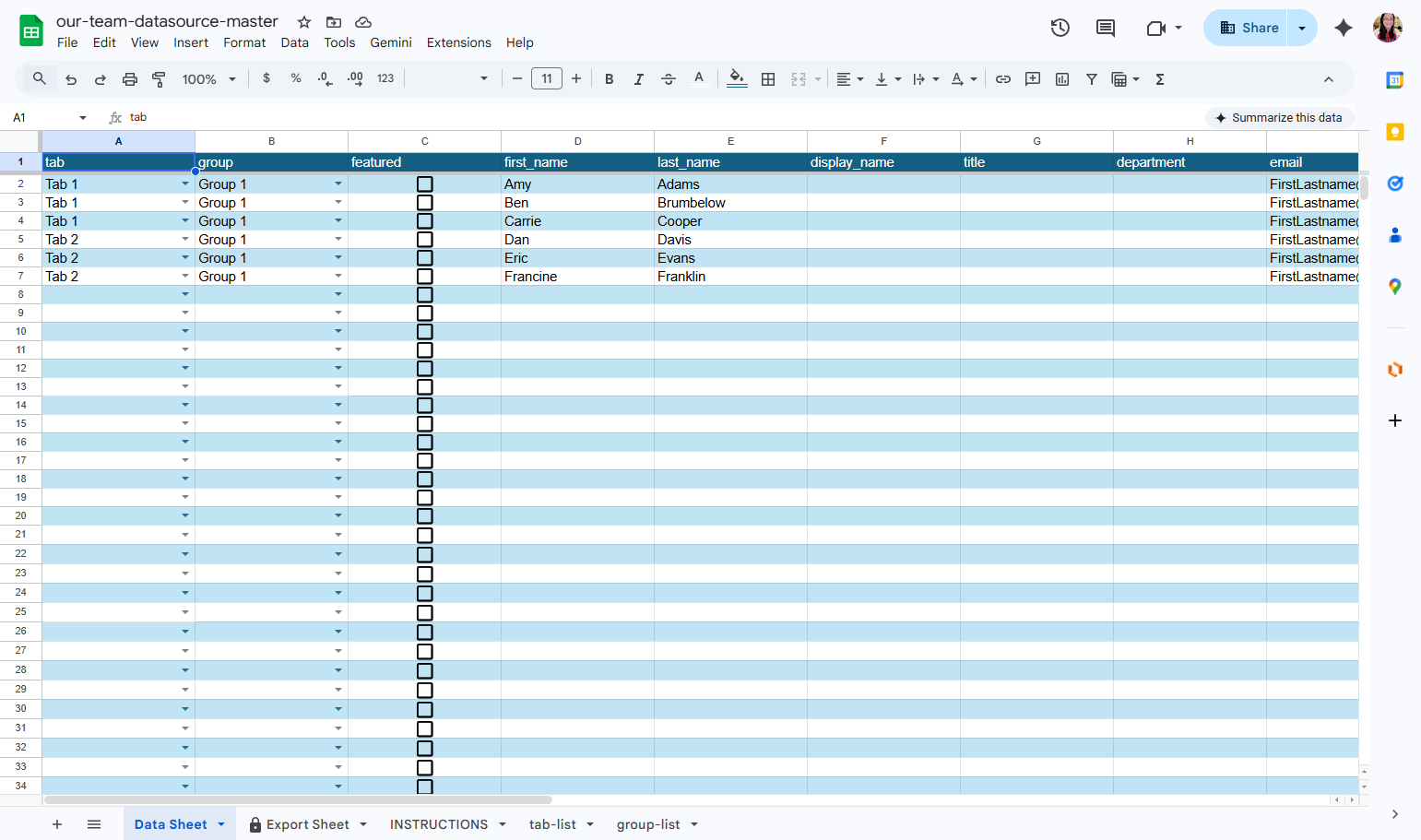Image resolution: width=1421 pixels, height=840 pixels.
Task: Open Google Keep in side panel
Action: pyautogui.click(x=1395, y=132)
